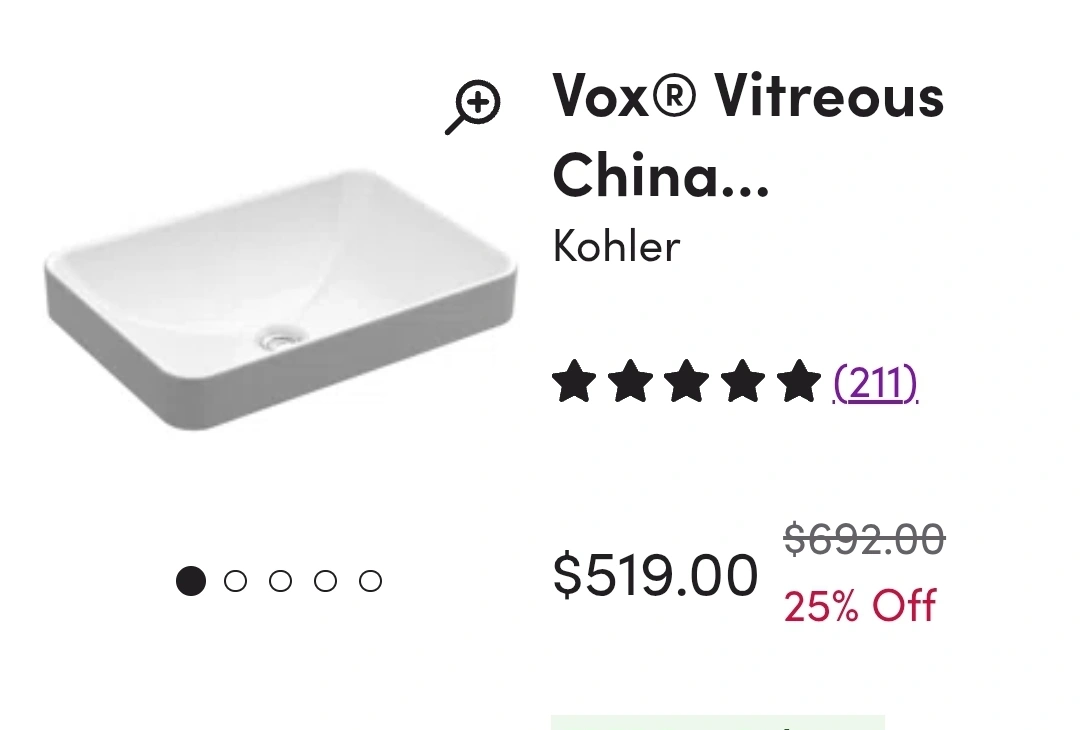Click the fifth rating star
1080x730 pixels.
pos(799,381)
